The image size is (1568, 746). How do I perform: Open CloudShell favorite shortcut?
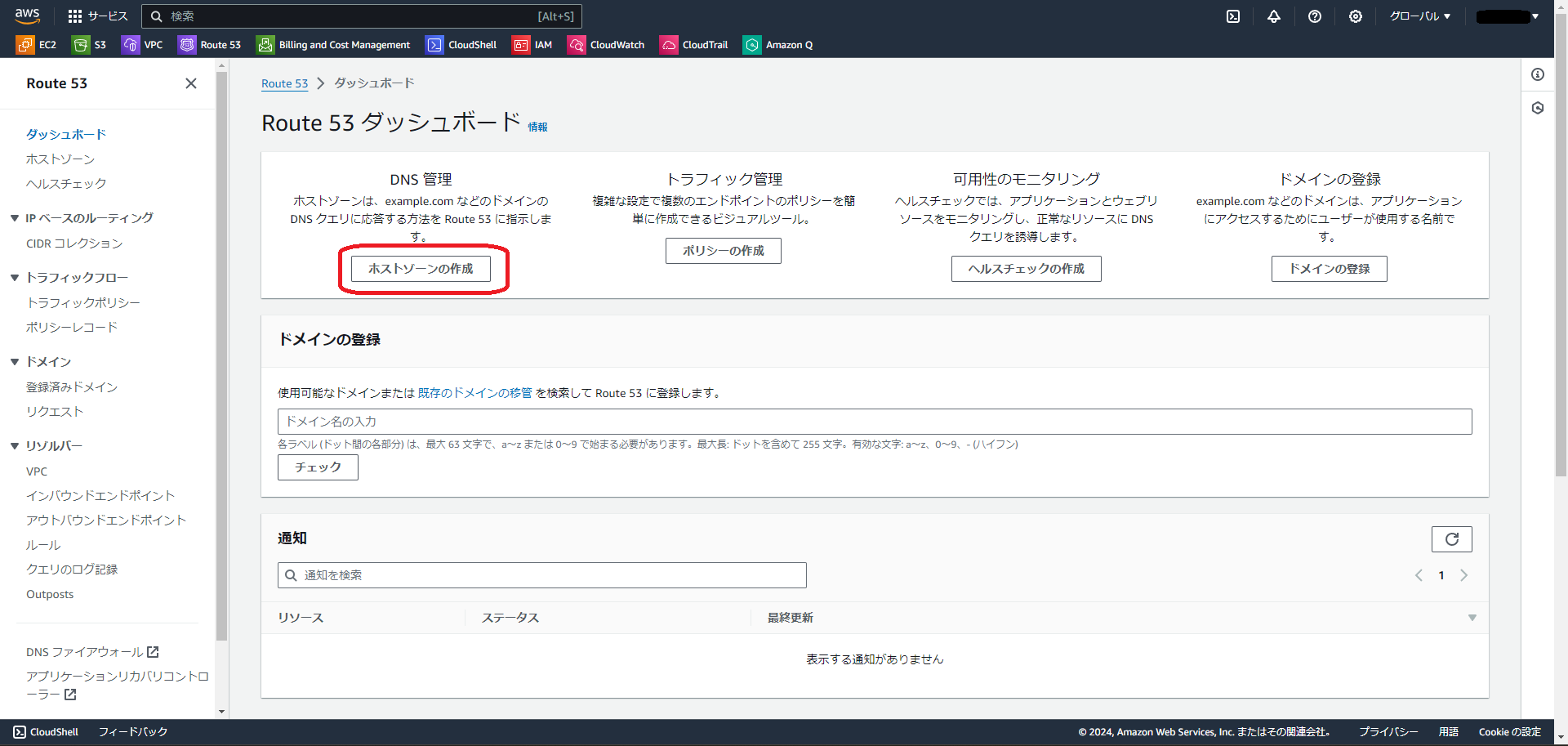click(x=461, y=45)
